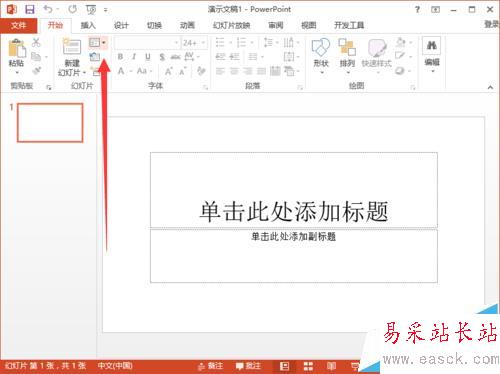Open the File (文件) tab
500x374 pixels.
pos(19,25)
